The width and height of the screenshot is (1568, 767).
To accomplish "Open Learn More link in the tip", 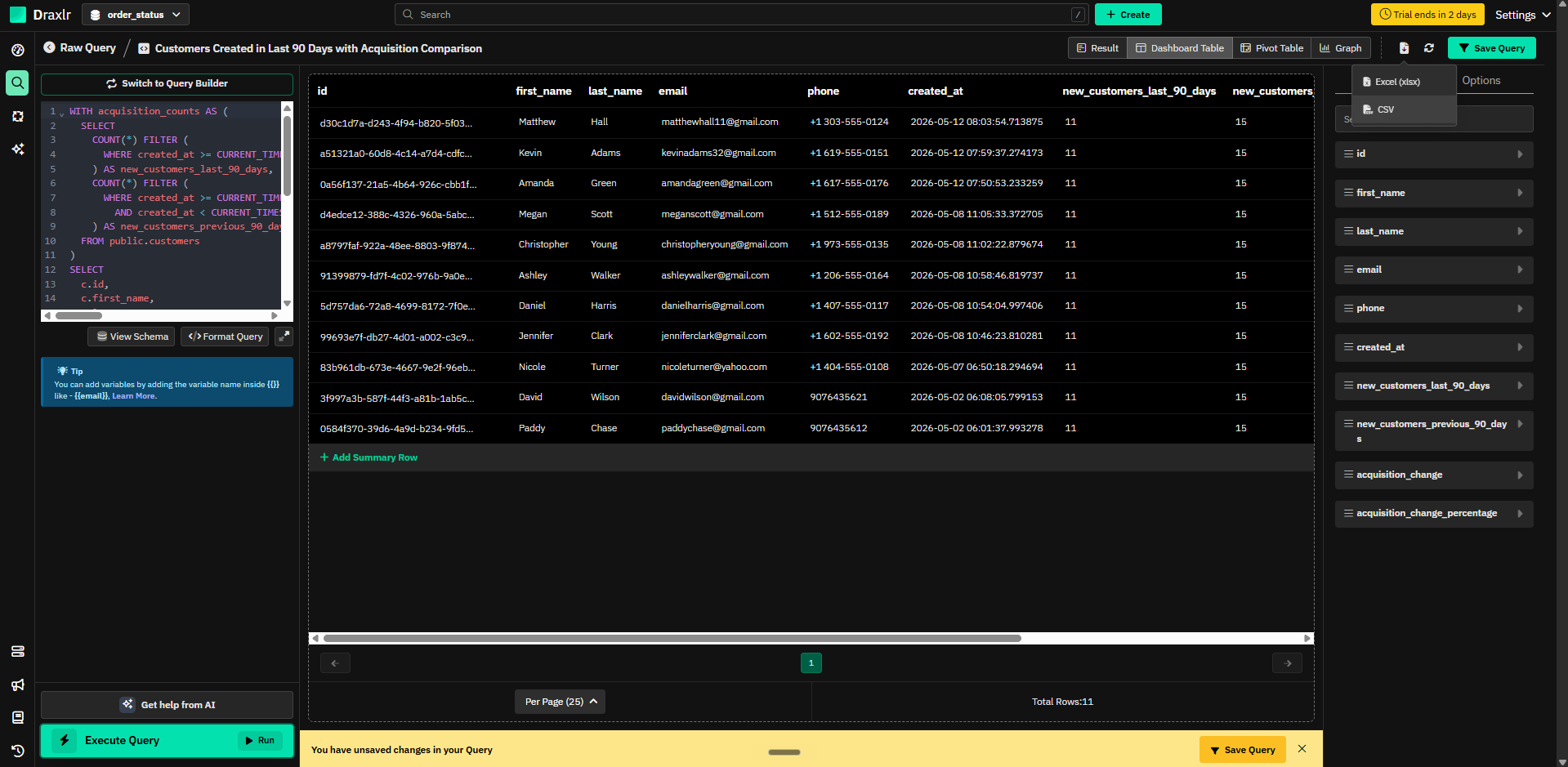I will pos(134,396).
